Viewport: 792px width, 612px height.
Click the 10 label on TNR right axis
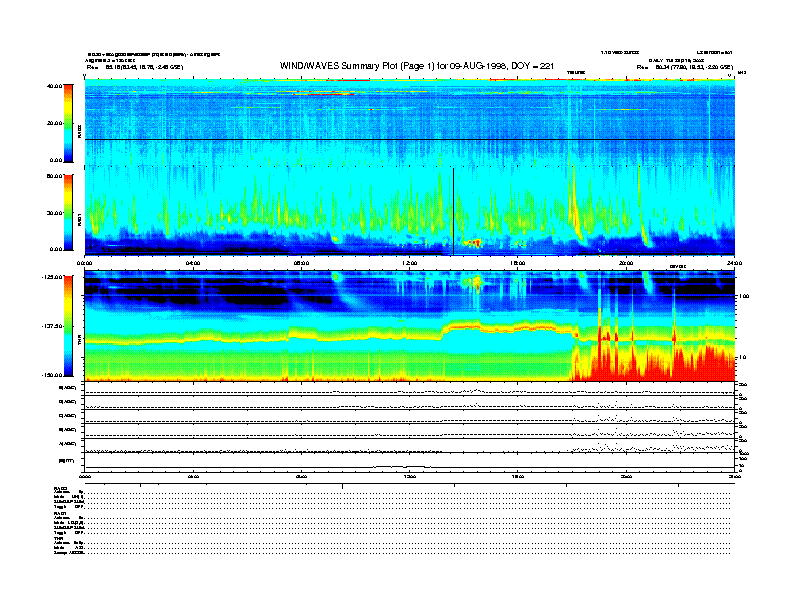click(x=744, y=357)
